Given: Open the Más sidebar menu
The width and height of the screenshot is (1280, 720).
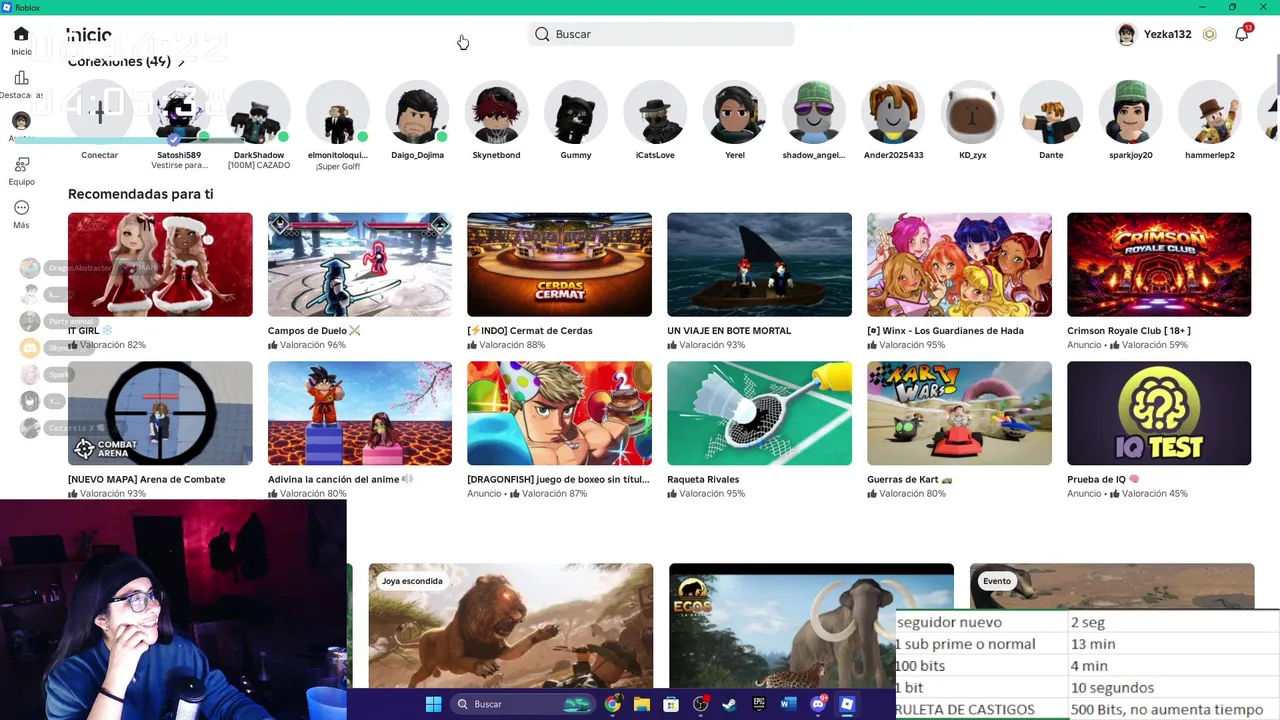Looking at the screenshot, I should (x=21, y=208).
